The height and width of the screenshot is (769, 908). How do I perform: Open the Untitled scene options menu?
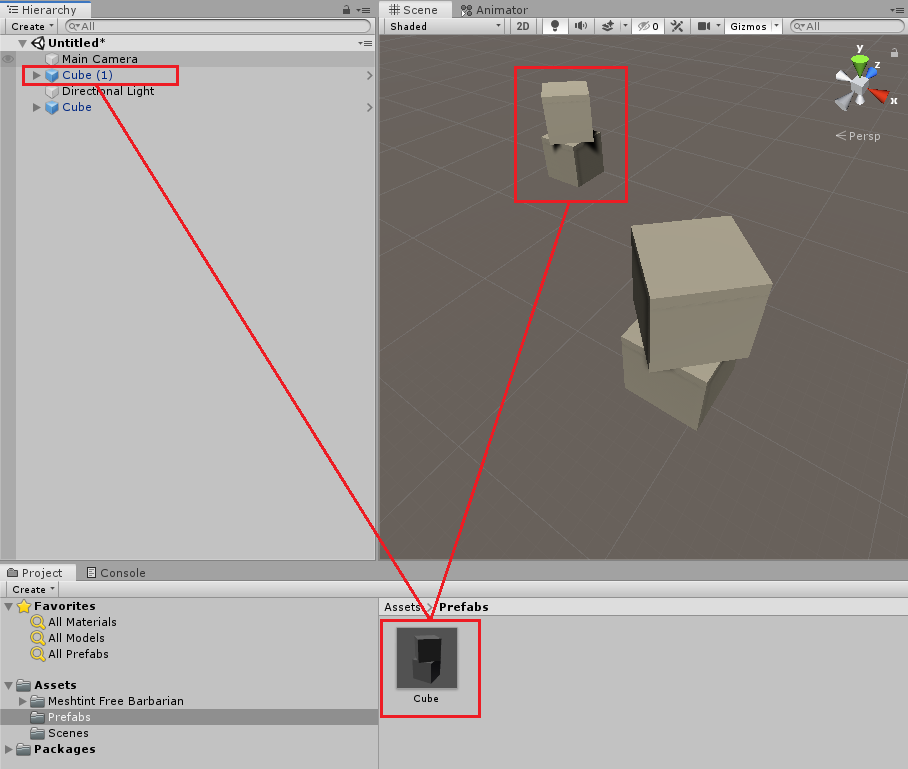pyautogui.click(x=365, y=43)
